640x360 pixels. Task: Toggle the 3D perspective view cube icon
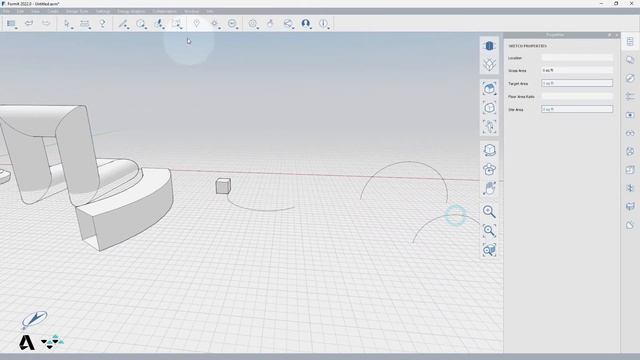[489, 46]
